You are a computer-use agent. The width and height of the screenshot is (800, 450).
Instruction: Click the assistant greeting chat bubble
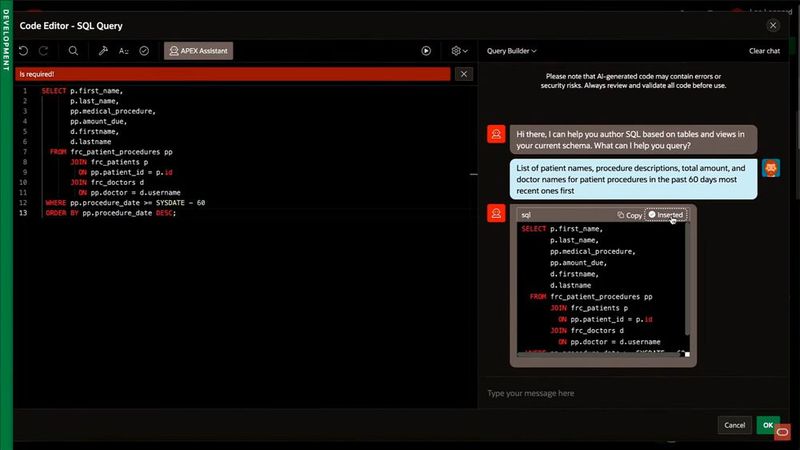click(633, 140)
